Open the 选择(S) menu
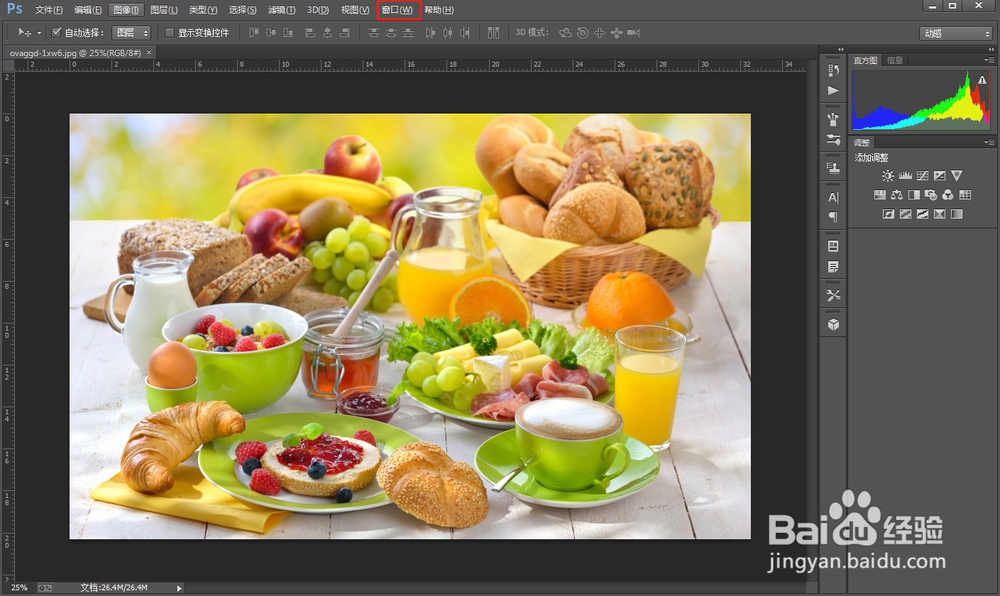This screenshot has width=1000, height=596. point(242,10)
